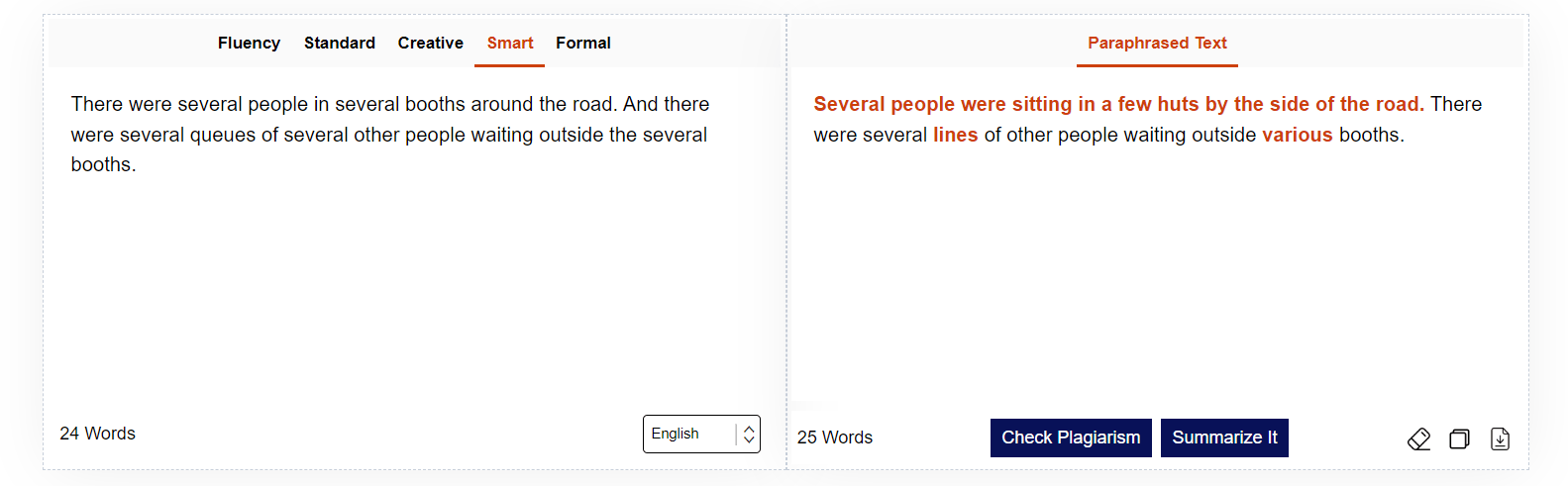Click the highlighted word "lines" in the output

coord(955,135)
